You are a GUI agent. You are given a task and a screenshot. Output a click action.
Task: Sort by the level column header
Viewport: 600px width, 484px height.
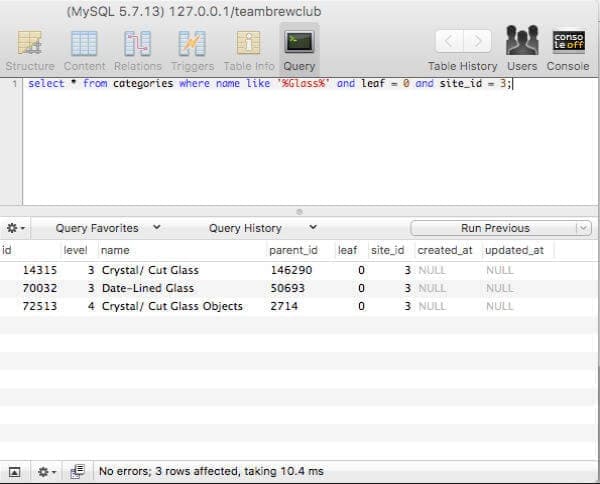pos(80,250)
